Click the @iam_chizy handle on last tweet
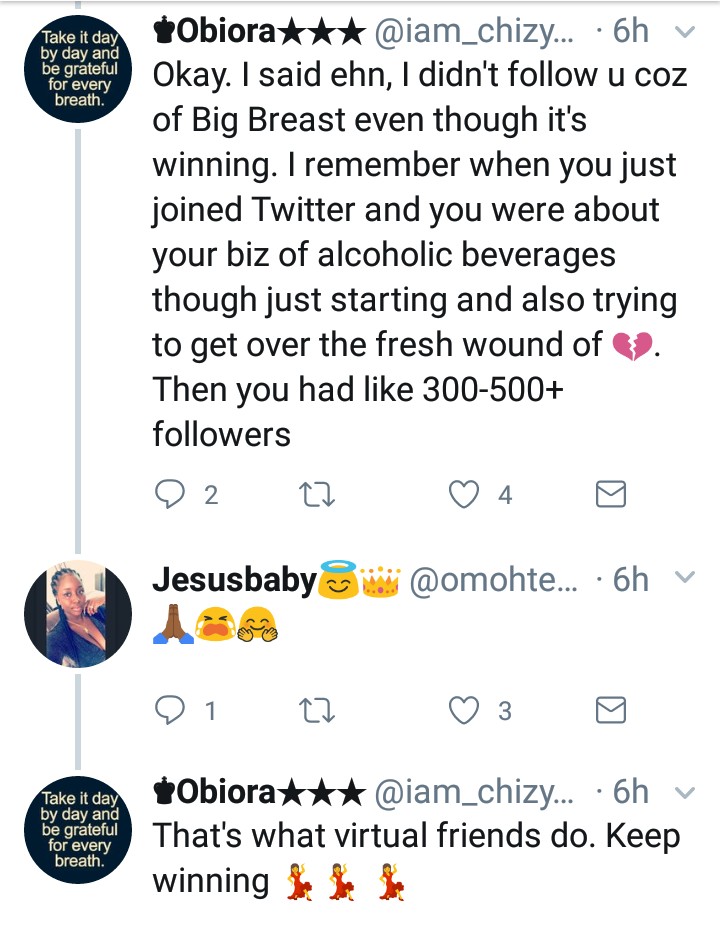Viewport: 720px width, 941px height. pyautogui.click(x=476, y=793)
